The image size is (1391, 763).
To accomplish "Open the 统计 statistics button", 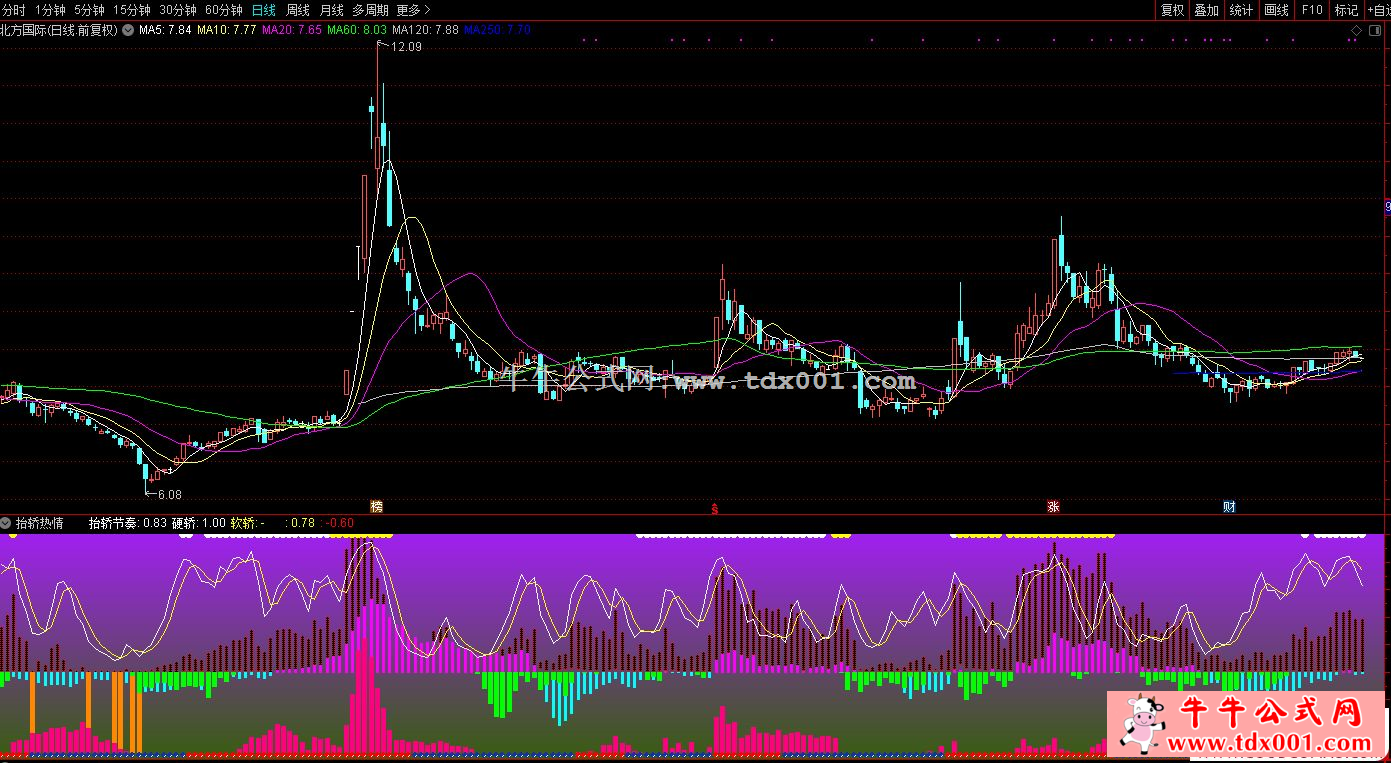I will [x=1241, y=10].
